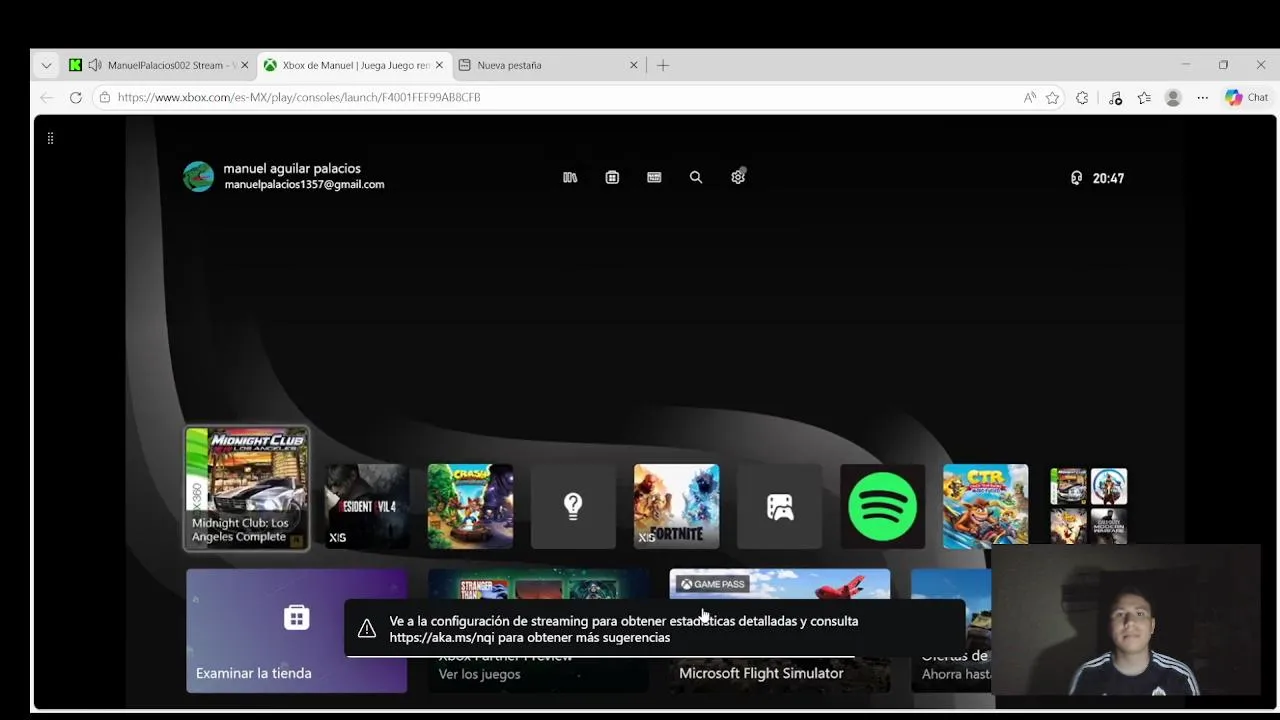
Task: Open the tab search dropdown arrow
Action: 46,65
